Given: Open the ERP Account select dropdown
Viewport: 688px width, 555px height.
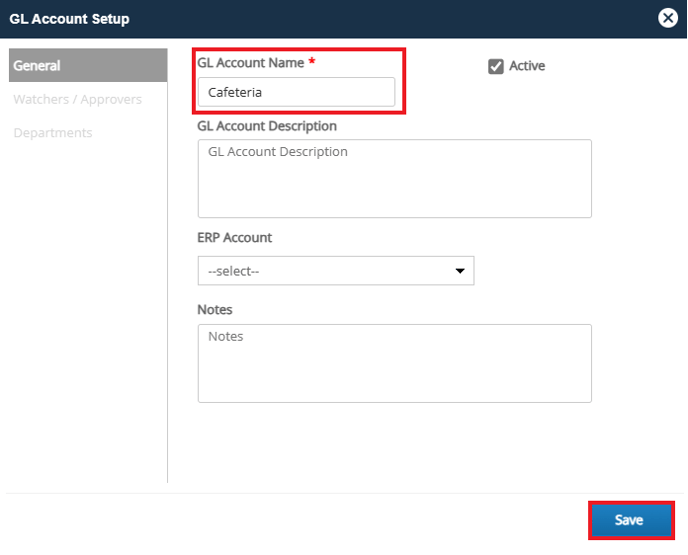Looking at the screenshot, I should 336,271.
